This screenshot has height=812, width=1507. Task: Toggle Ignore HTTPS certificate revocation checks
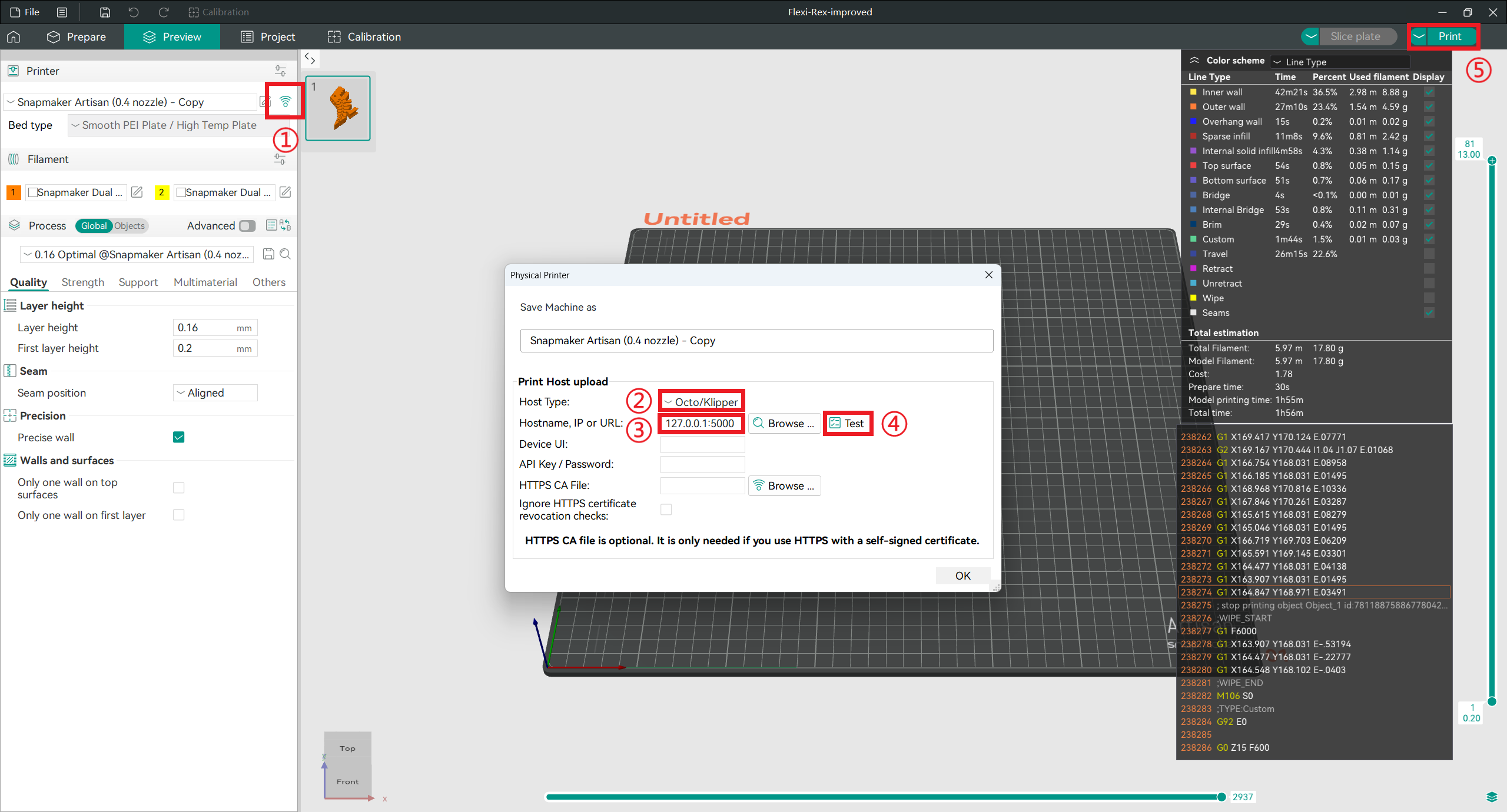666,510
